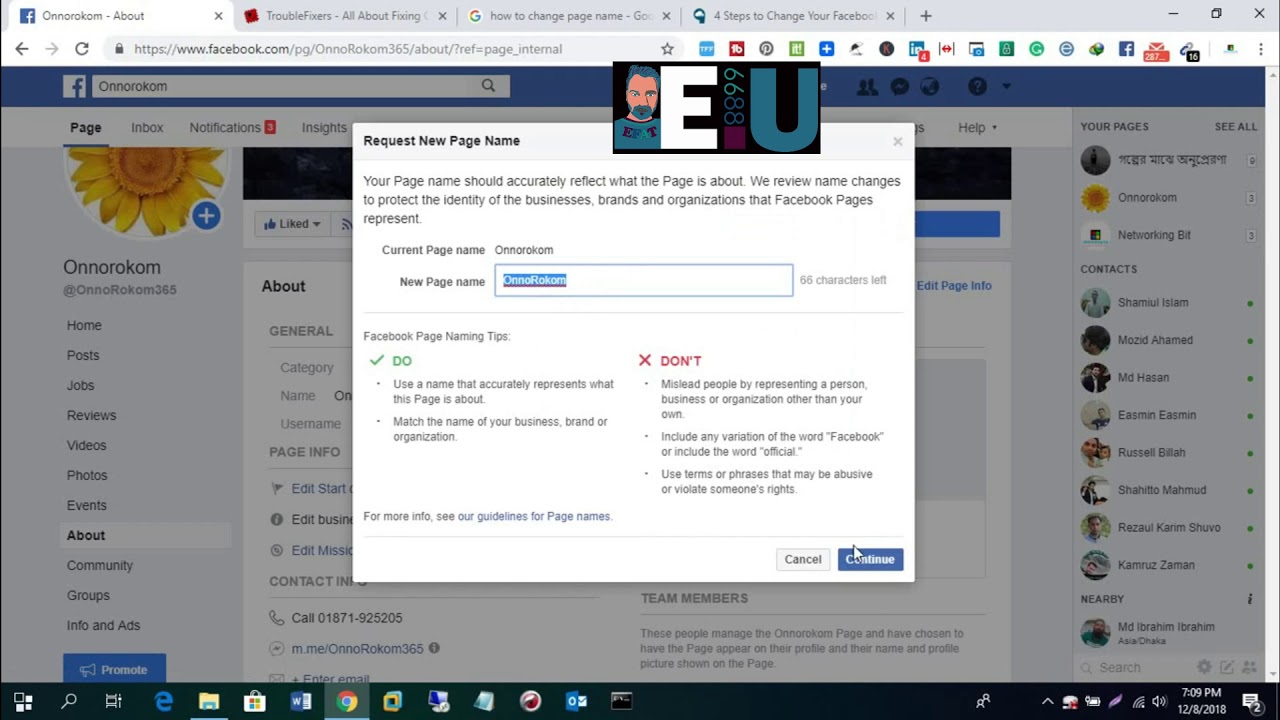1280x720 pixels.
Task: Click the Edit Page Info link
Action: (x=954, y=285)
